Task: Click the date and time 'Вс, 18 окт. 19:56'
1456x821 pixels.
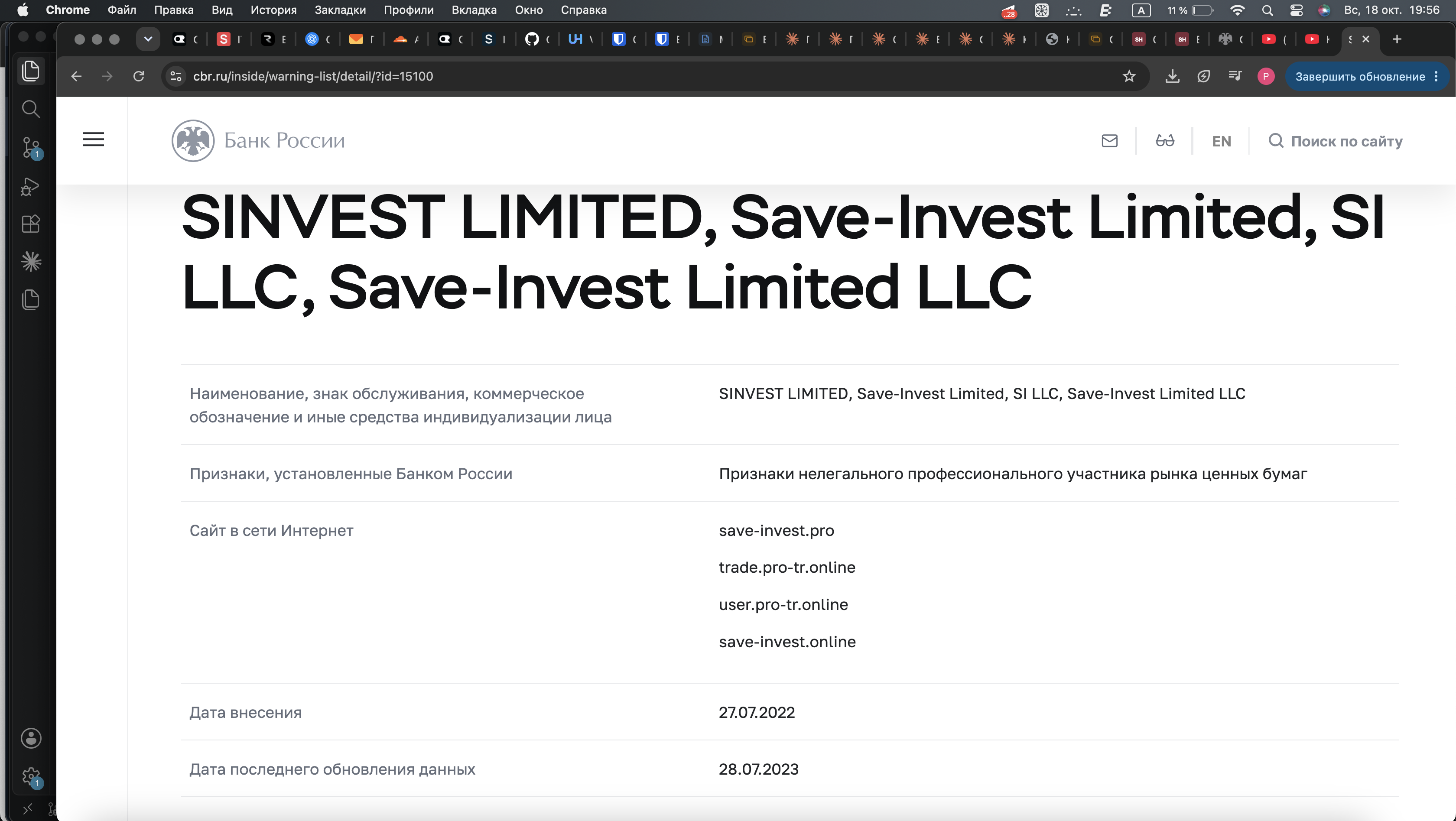Action: (x=1391, y=10)
